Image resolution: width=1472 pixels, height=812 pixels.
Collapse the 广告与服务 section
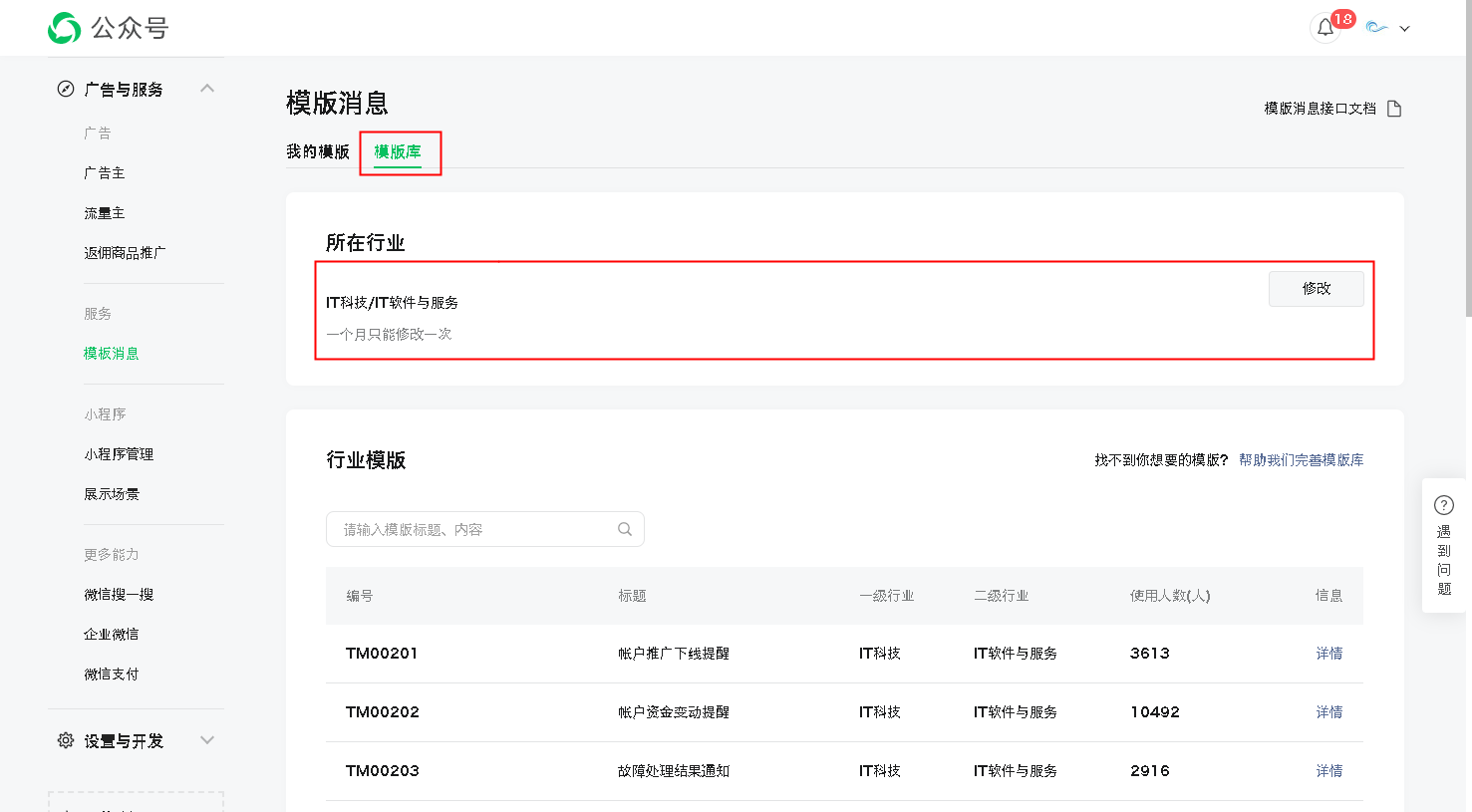tap(207, 89)
